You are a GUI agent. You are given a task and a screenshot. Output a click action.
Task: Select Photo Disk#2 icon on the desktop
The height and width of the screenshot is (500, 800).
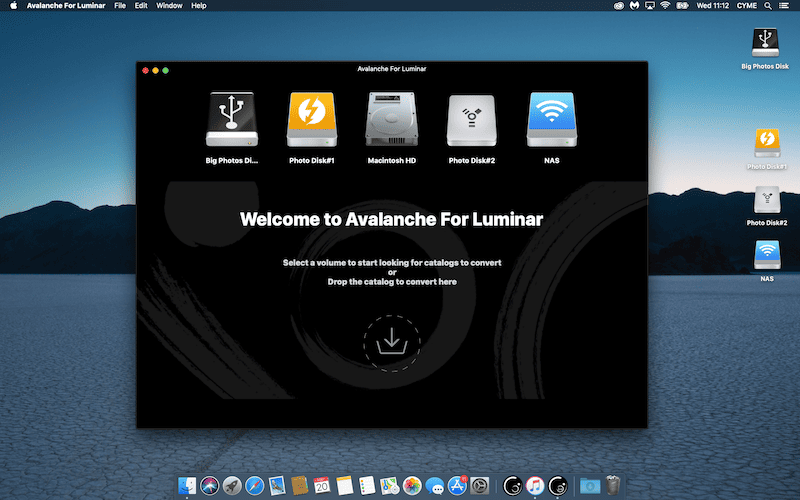coord(767,199)
